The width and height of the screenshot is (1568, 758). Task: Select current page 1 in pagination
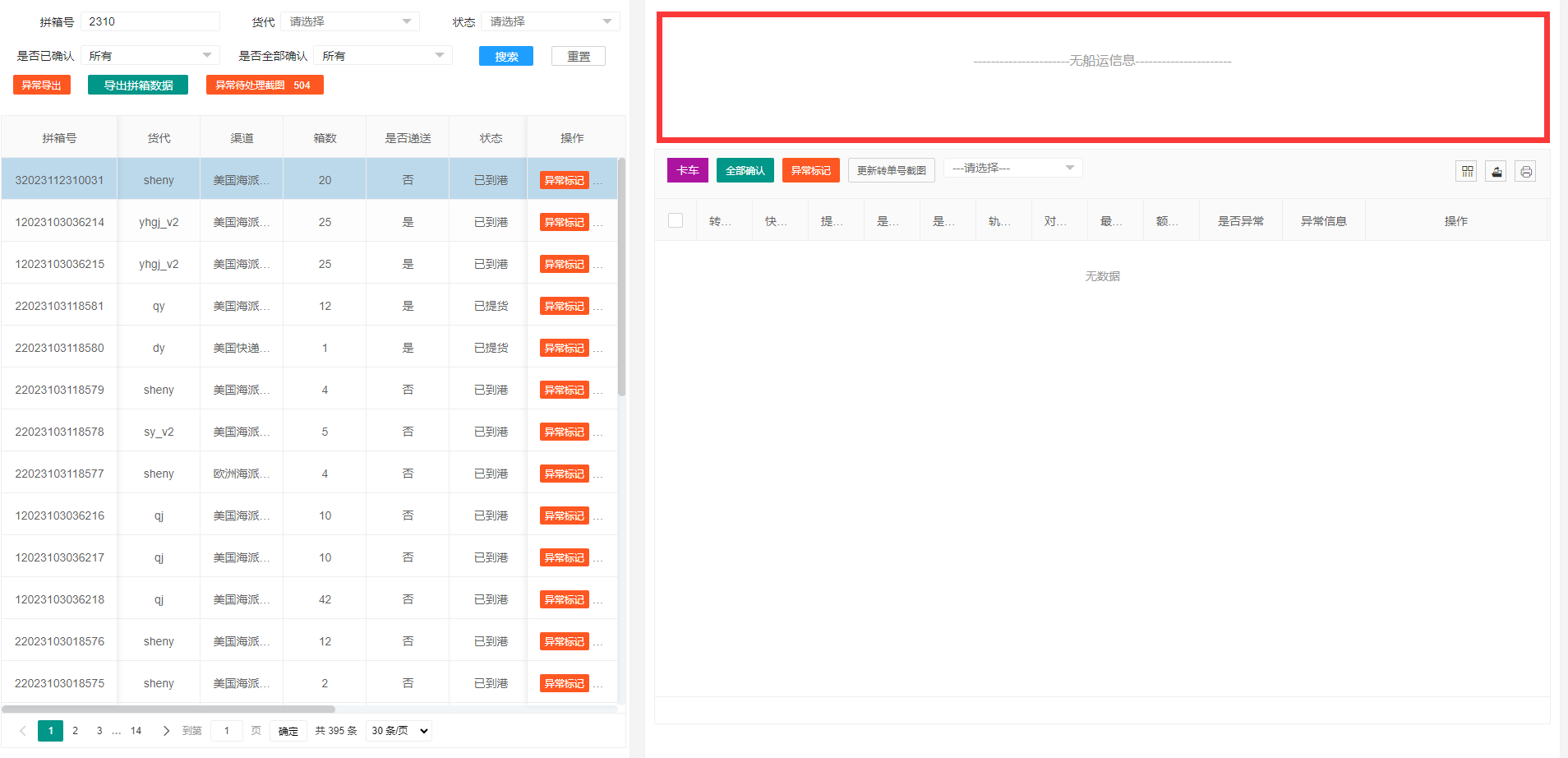(x=50, y=730)
